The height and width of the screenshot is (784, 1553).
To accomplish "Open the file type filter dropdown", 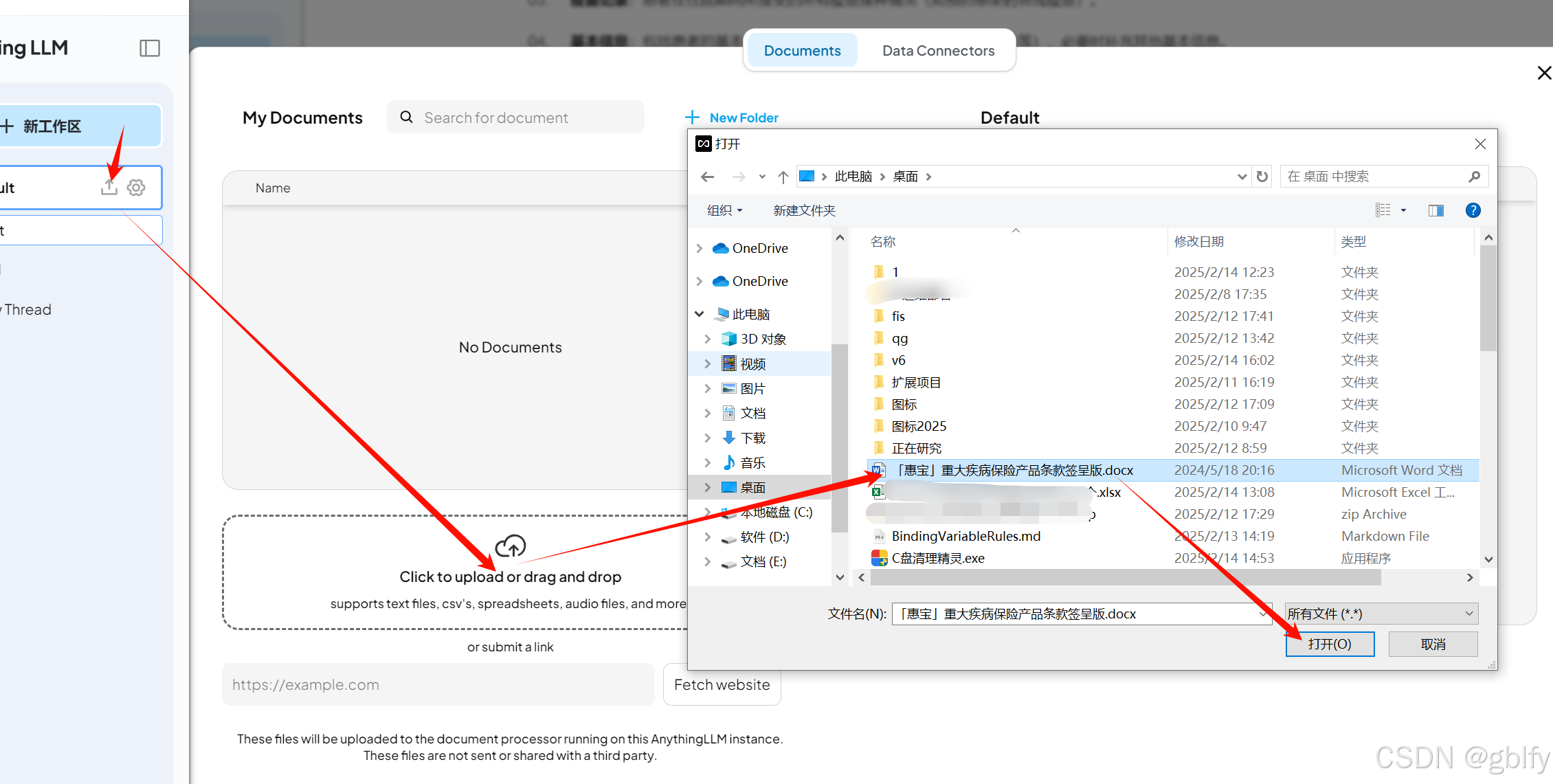I will coord(1381,614).
